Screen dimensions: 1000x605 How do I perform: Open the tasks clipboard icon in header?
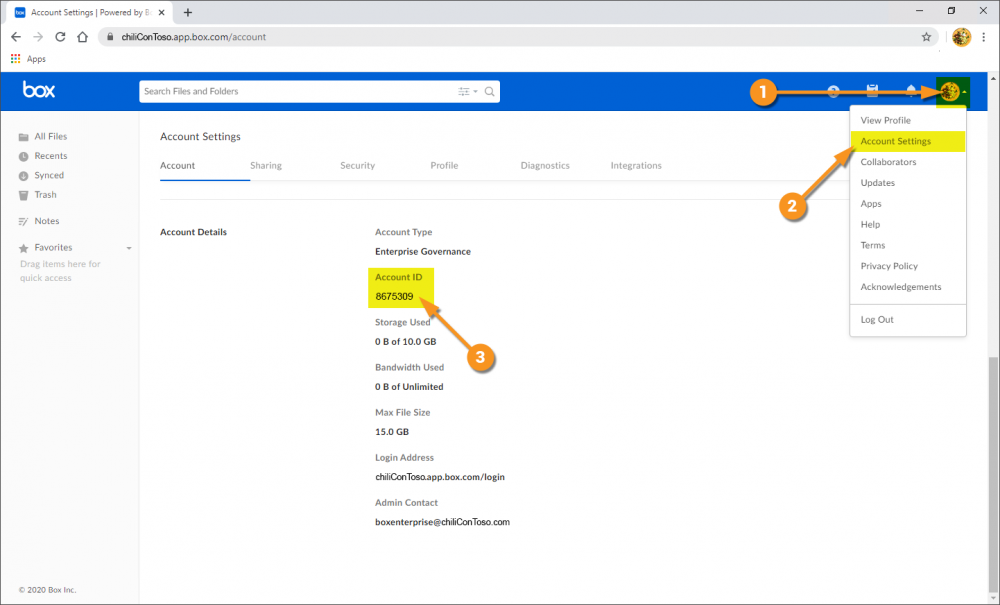tap(872, 91)
